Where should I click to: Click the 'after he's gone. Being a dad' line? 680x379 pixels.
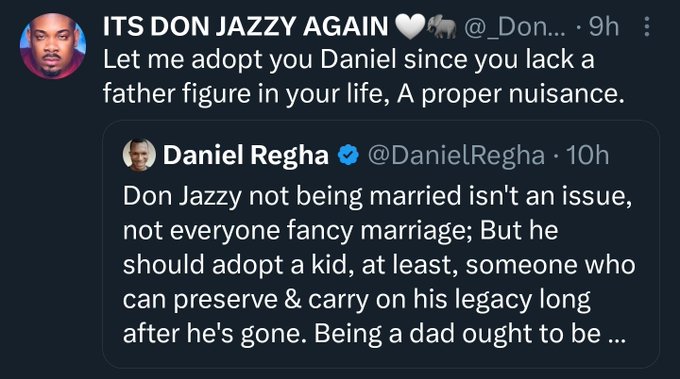click(375, 334)
